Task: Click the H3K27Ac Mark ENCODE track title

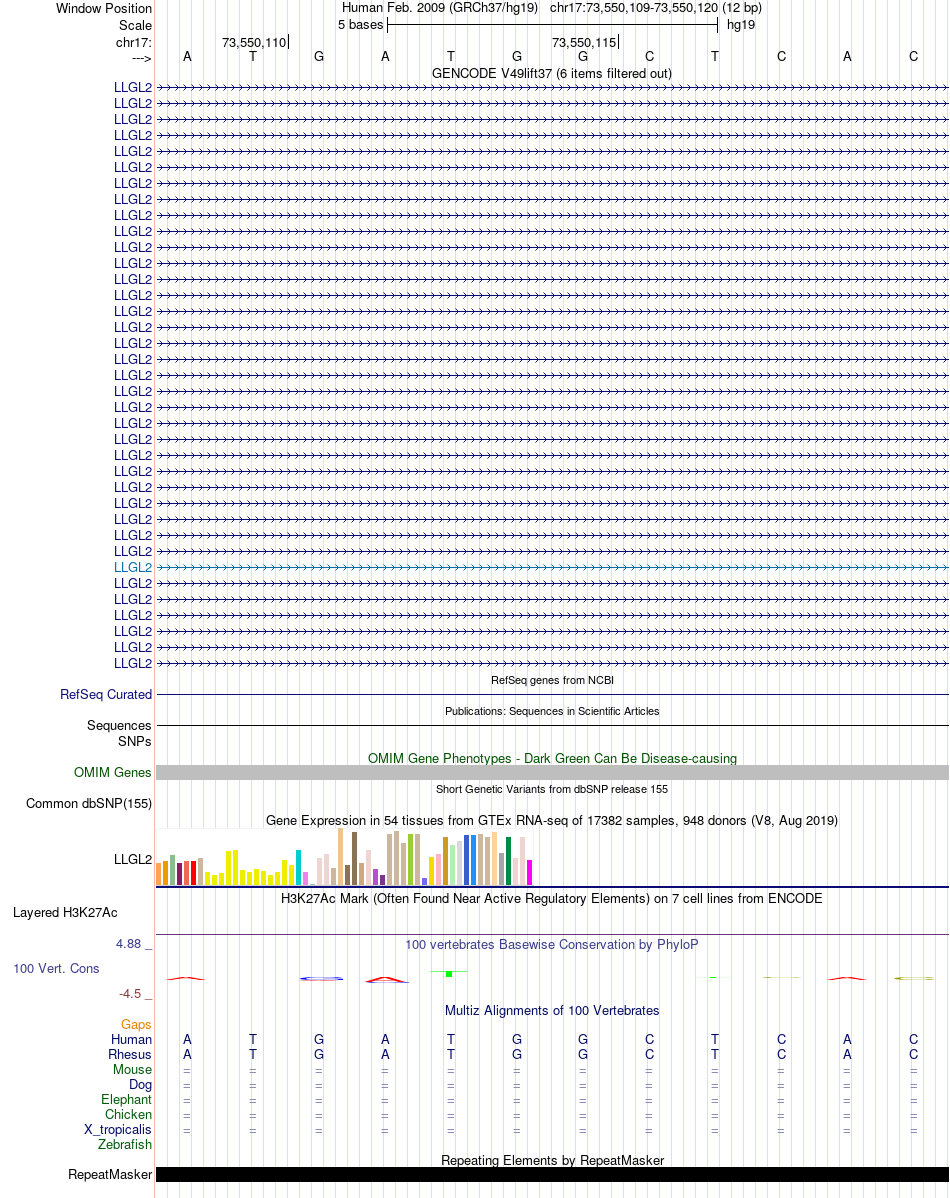Action: pos(552,898)
